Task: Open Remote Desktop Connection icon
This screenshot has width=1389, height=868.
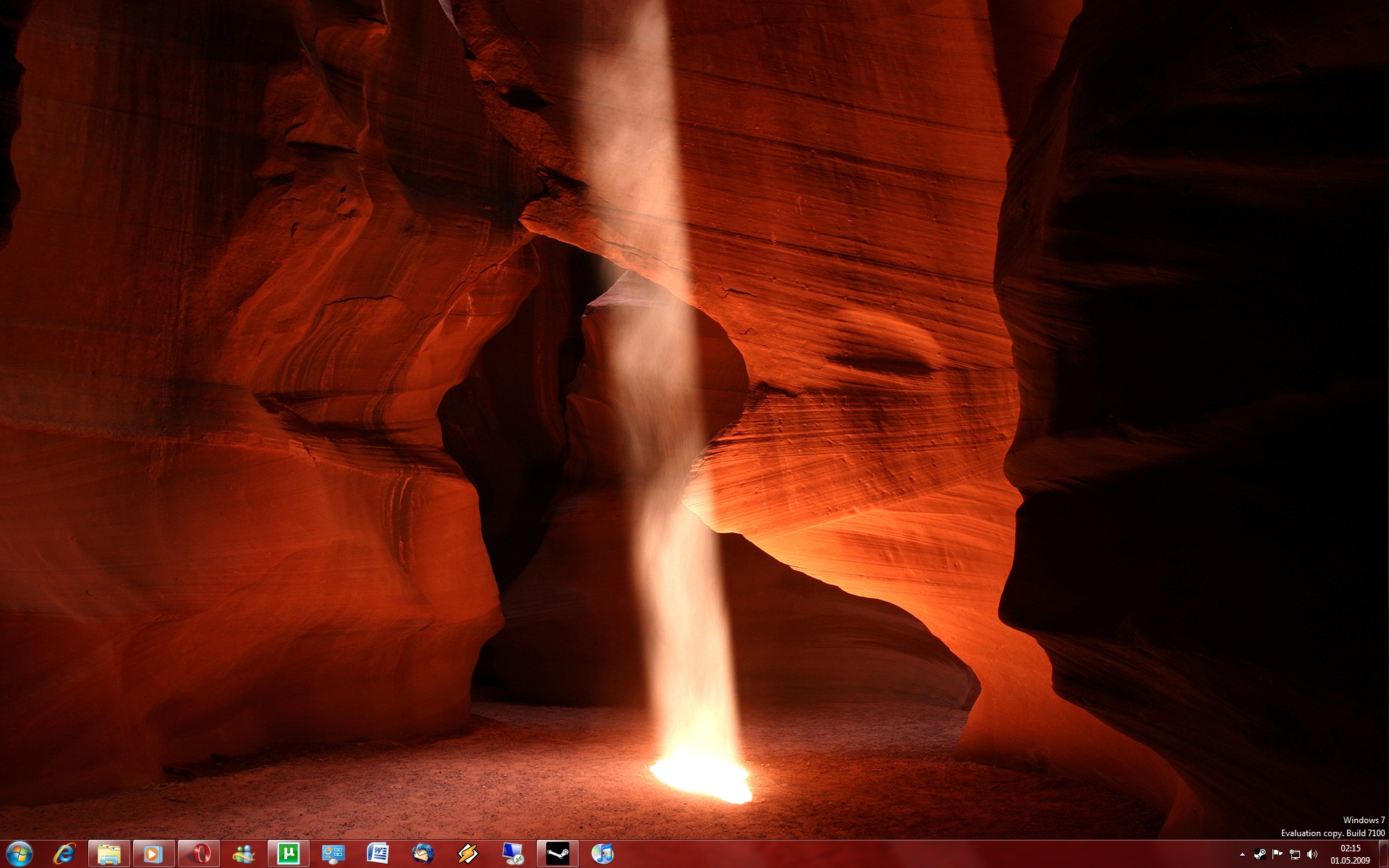Action: (513, 854)
